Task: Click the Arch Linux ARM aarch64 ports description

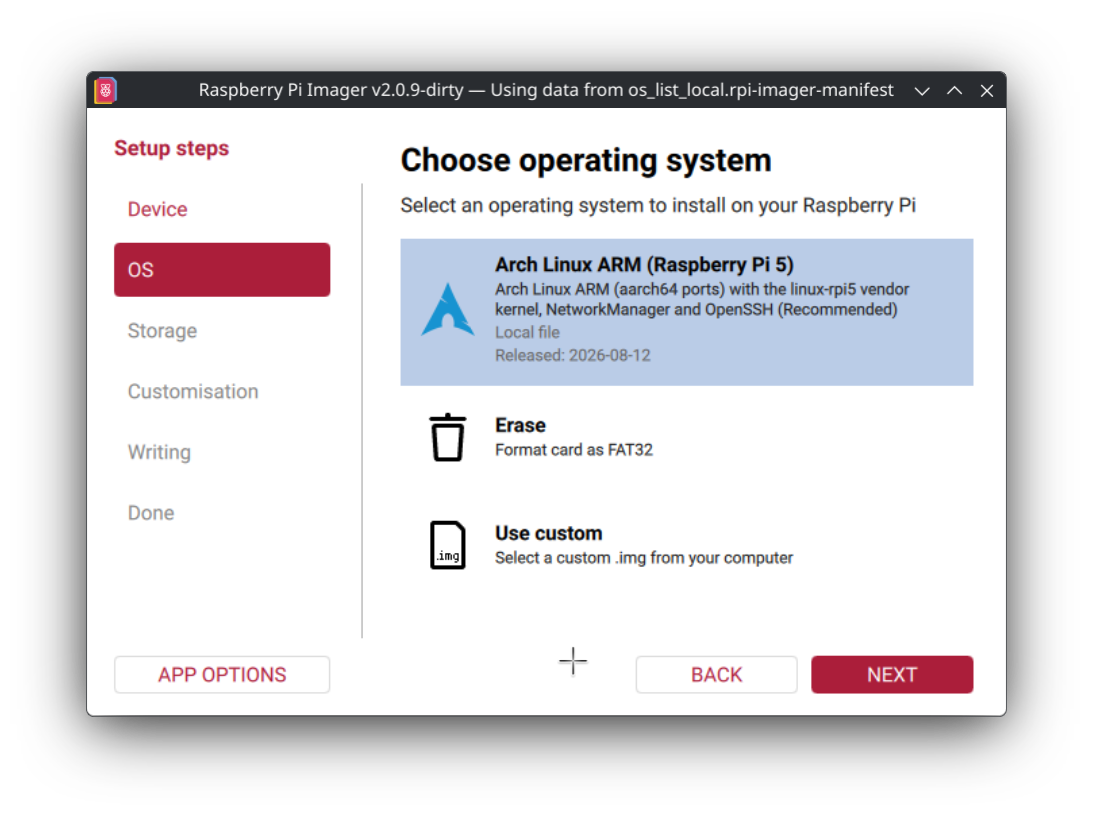Action: click(x=702, y=299)
